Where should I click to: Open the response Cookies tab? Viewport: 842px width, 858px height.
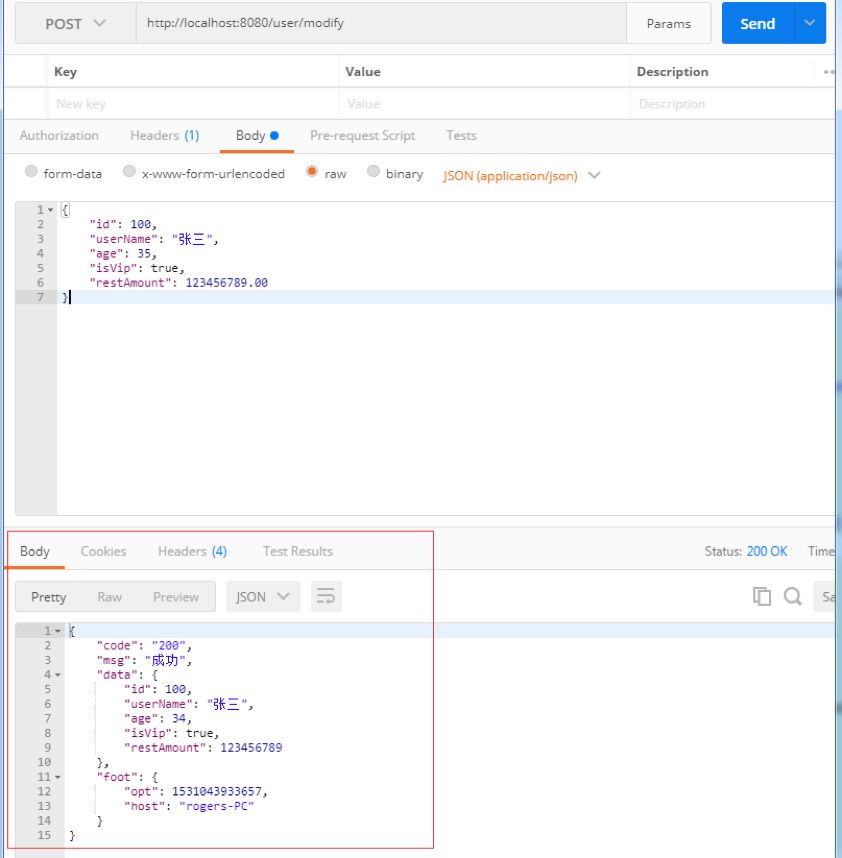click(x=103, y=551)
